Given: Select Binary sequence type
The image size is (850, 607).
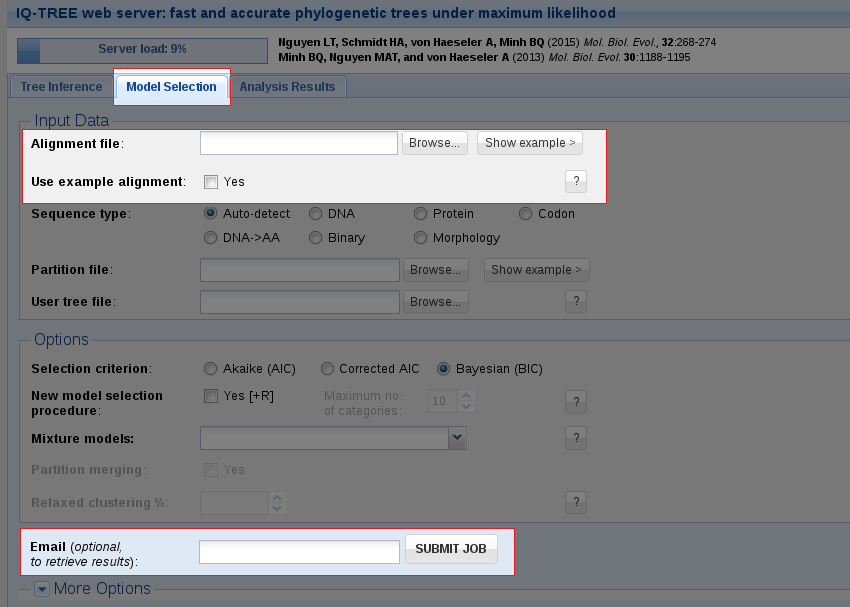Looking at the screenshot, I should tap(315, 237).
